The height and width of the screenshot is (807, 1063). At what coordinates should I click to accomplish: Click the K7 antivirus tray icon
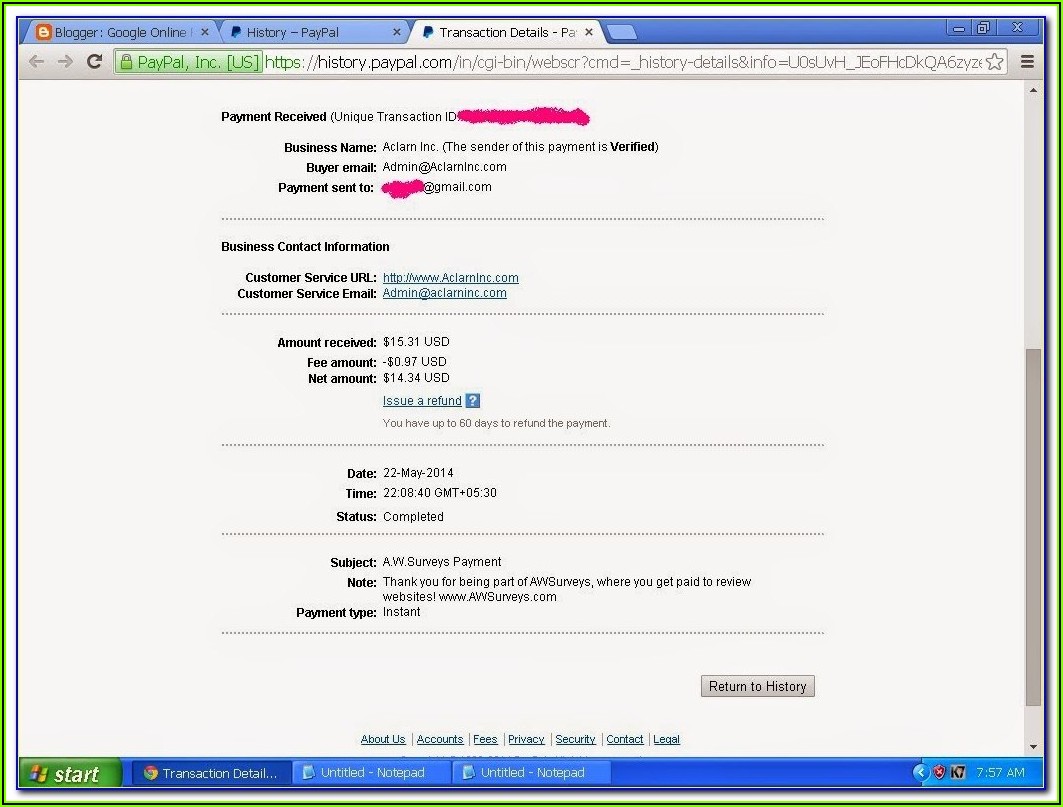point(958,773)
